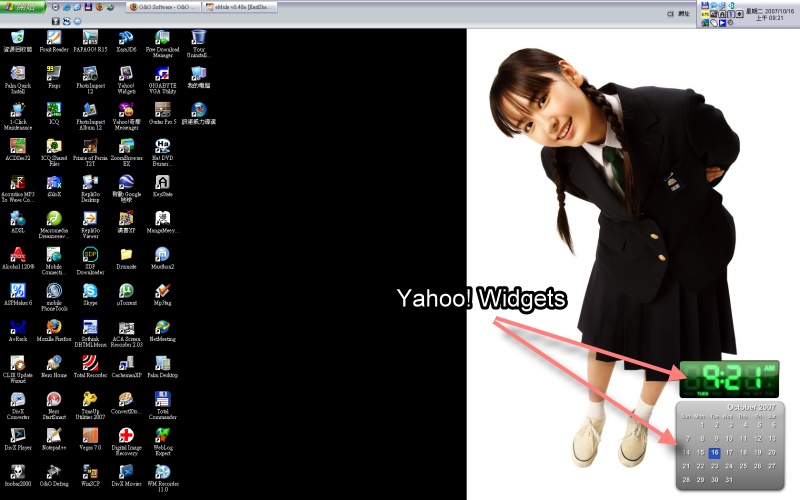Screen dimensions: 800x500
Task: Open the ICQ desktop icon
Action: 54,113
